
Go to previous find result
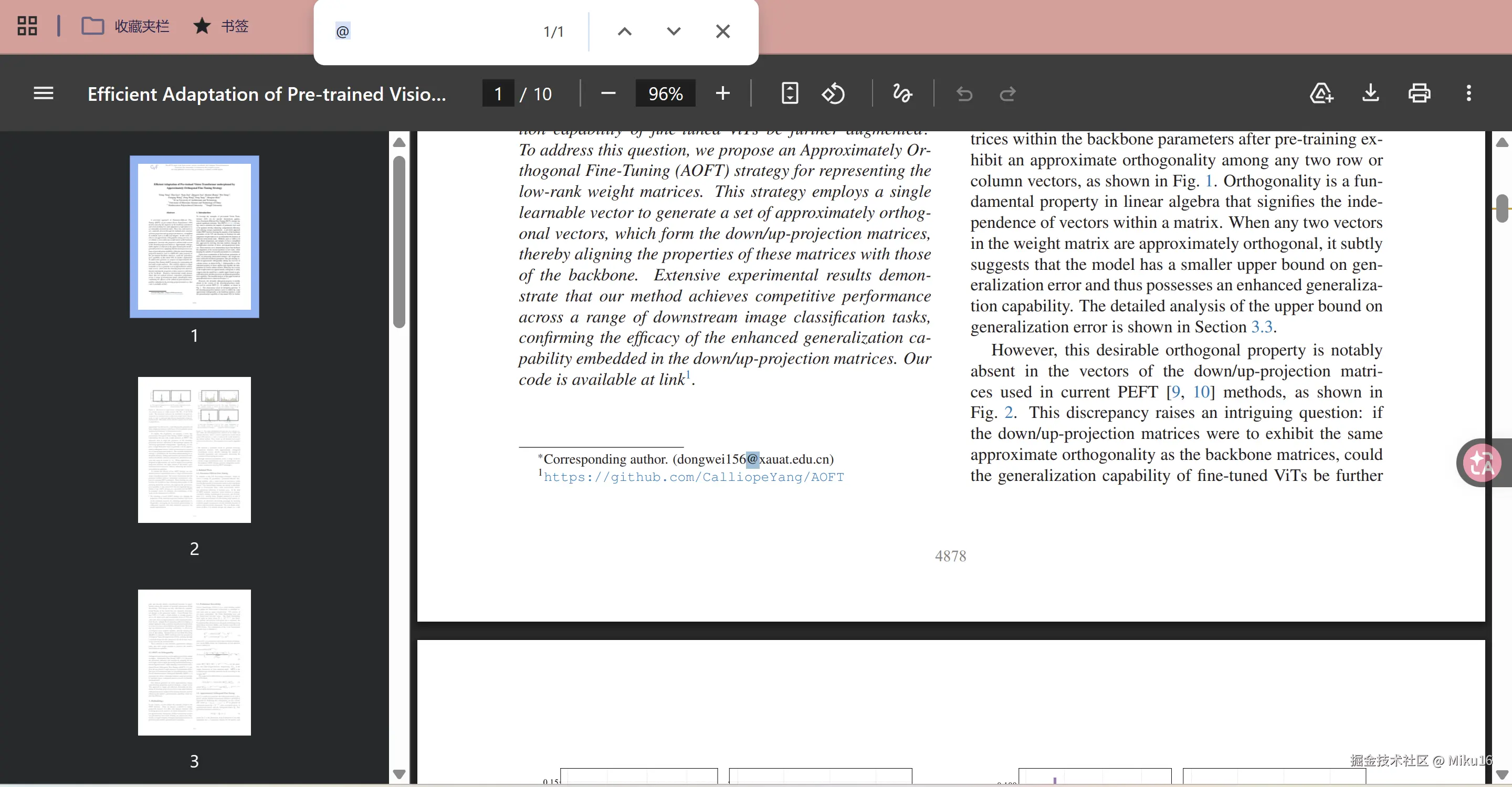click(625, 31)
